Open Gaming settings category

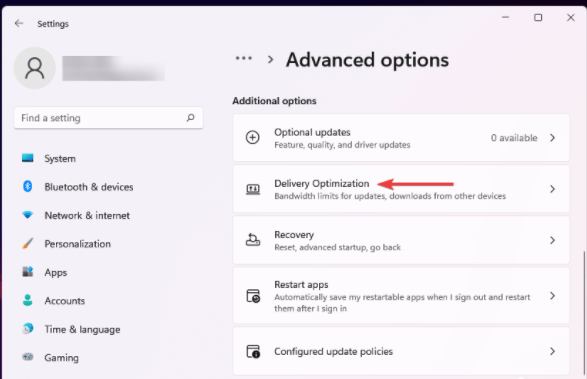[108, 358]
